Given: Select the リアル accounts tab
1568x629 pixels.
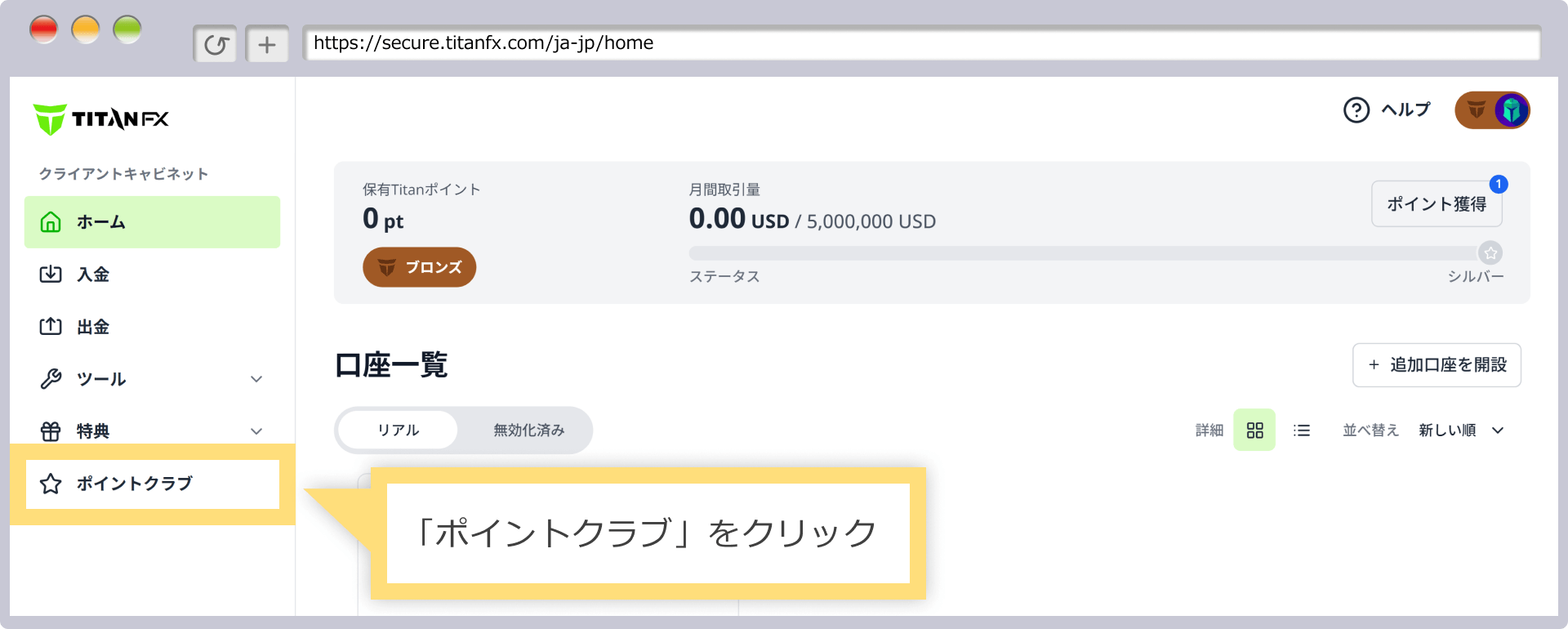Looking at the screenshot, I should pos(396,430).
